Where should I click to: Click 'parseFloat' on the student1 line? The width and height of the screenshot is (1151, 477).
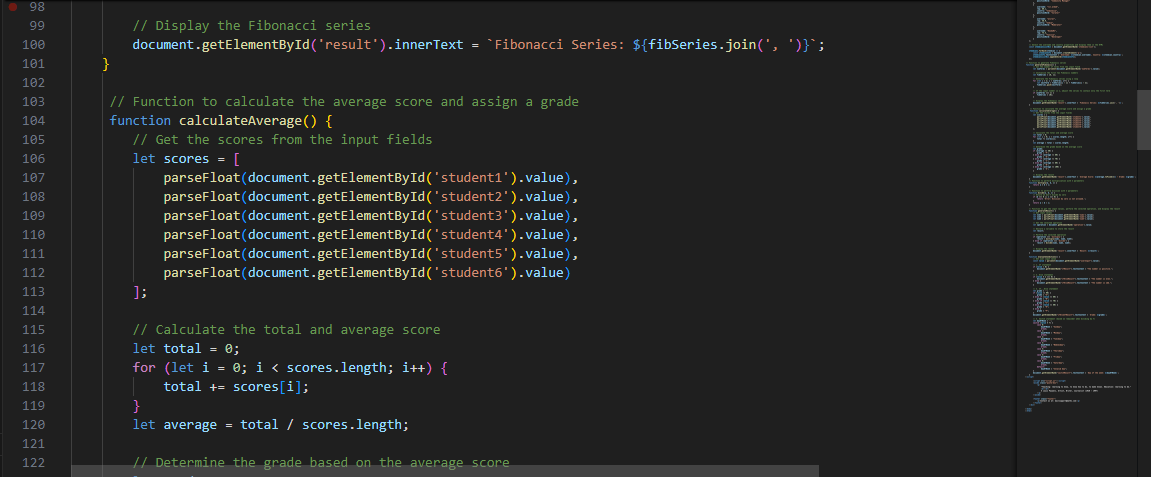pos(202,178)
